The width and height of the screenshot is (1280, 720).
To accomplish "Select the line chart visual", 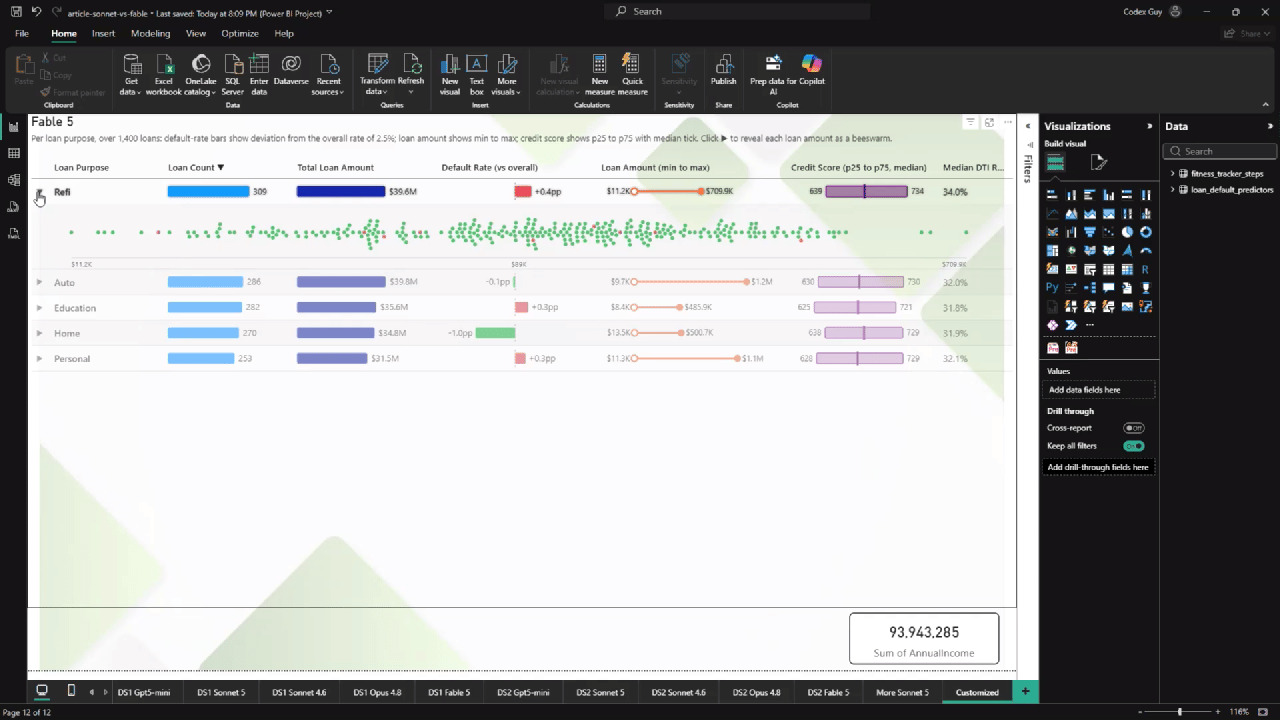I will click(1052, 213).
